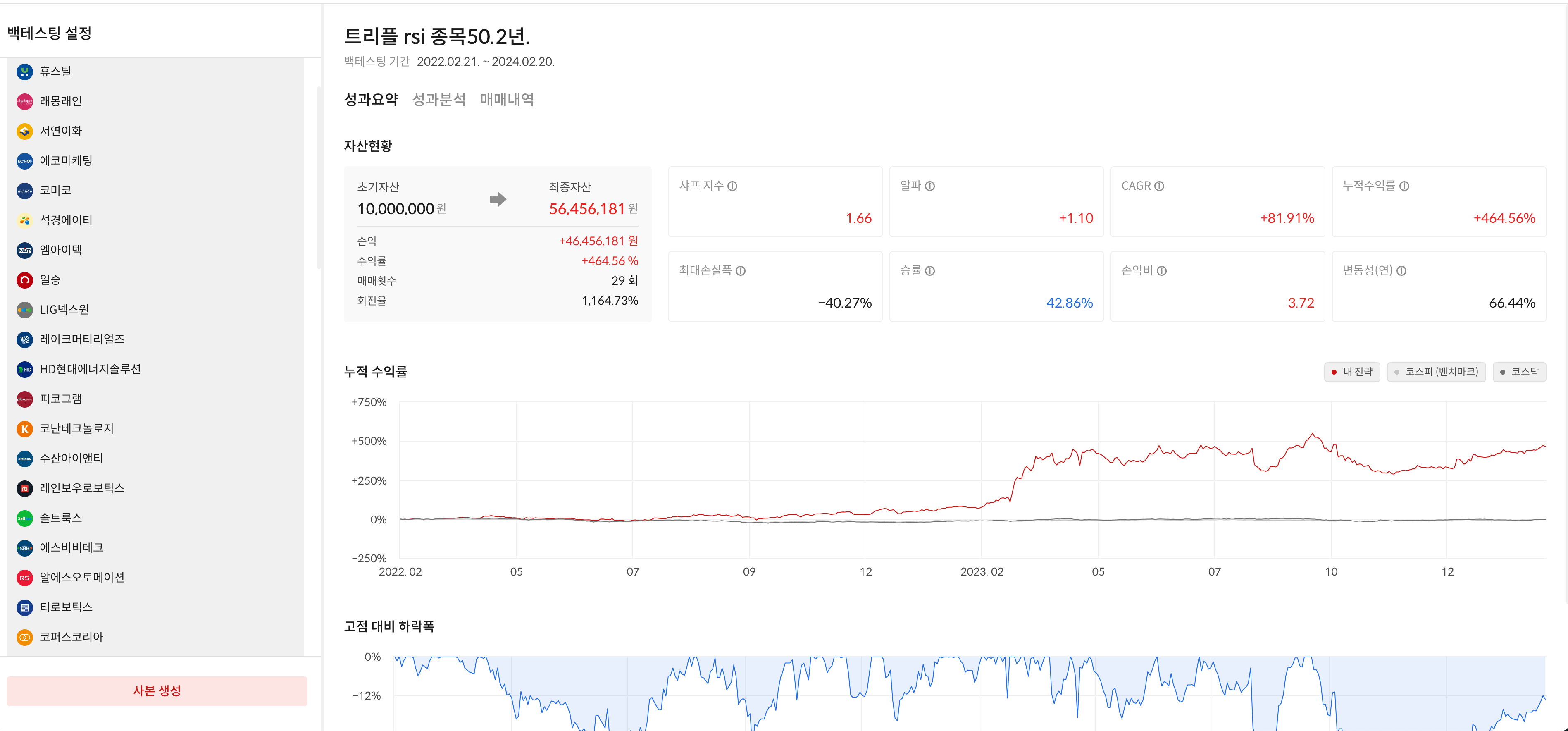Click the LIG넥스원 stock logo icon

[x=24, y=310]
